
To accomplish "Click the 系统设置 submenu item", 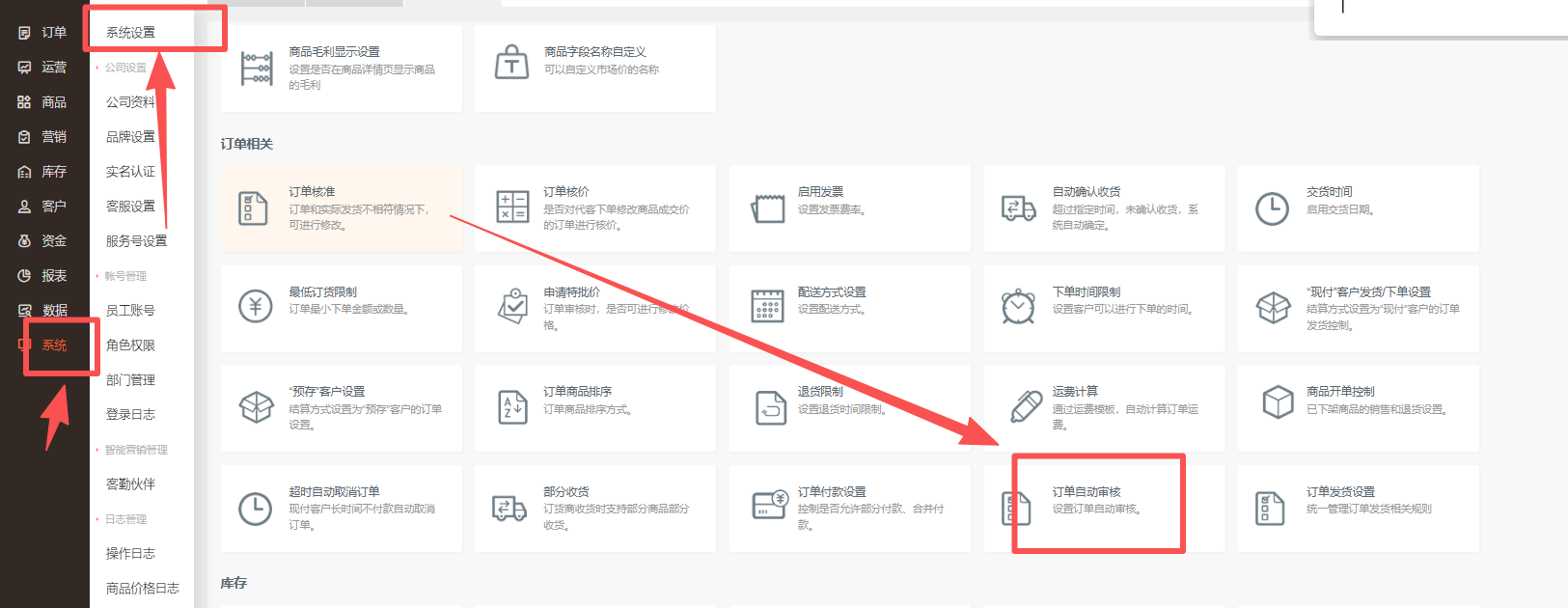I will (130, 33).
